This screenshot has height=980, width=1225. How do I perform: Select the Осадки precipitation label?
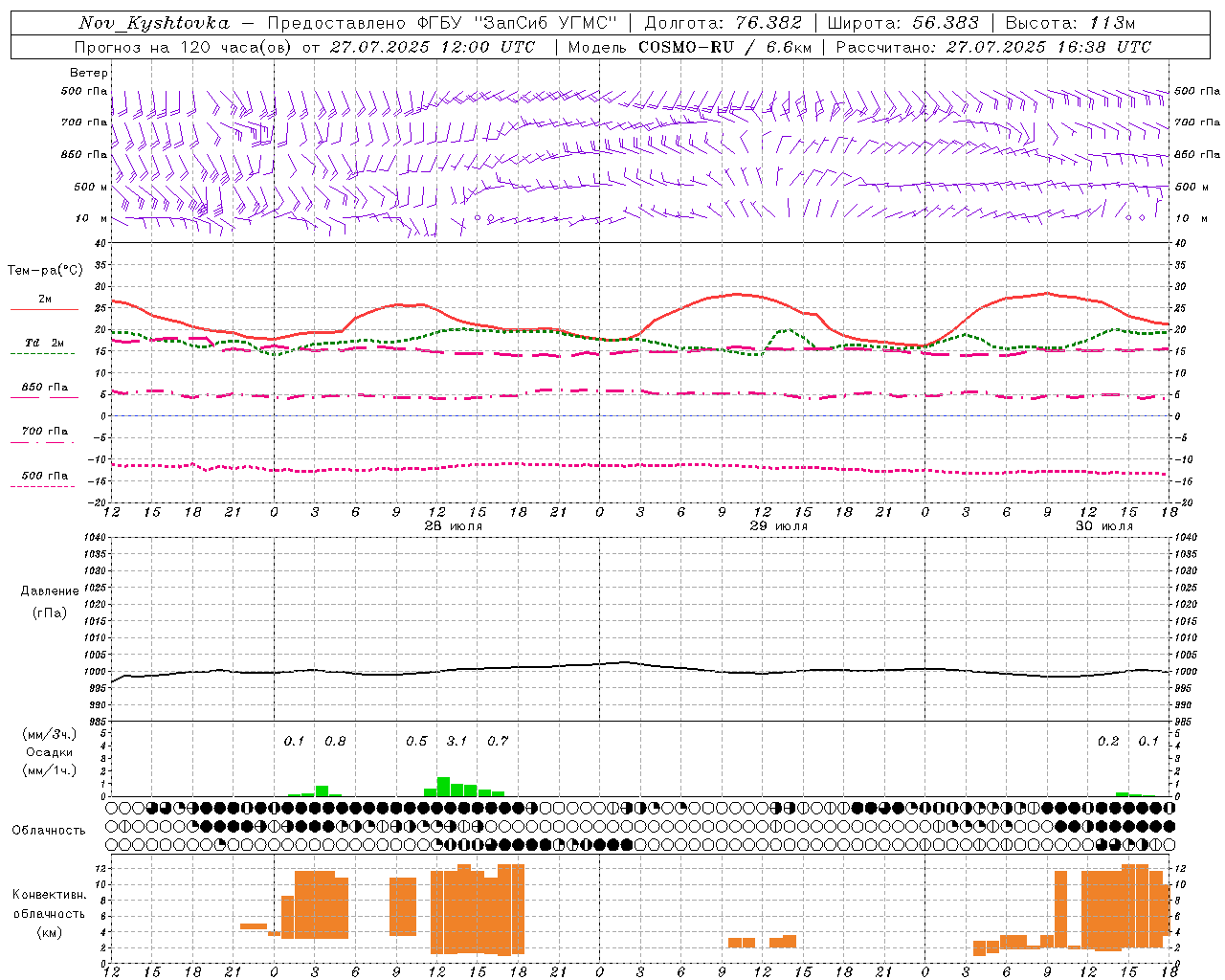[x=50, y=752]
